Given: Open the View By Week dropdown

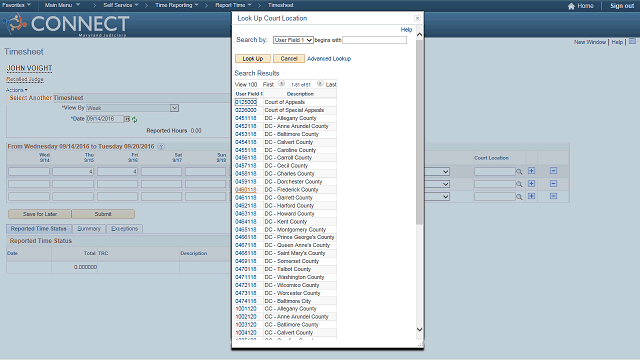Looking at the screenshot, I should pos(132,108).
